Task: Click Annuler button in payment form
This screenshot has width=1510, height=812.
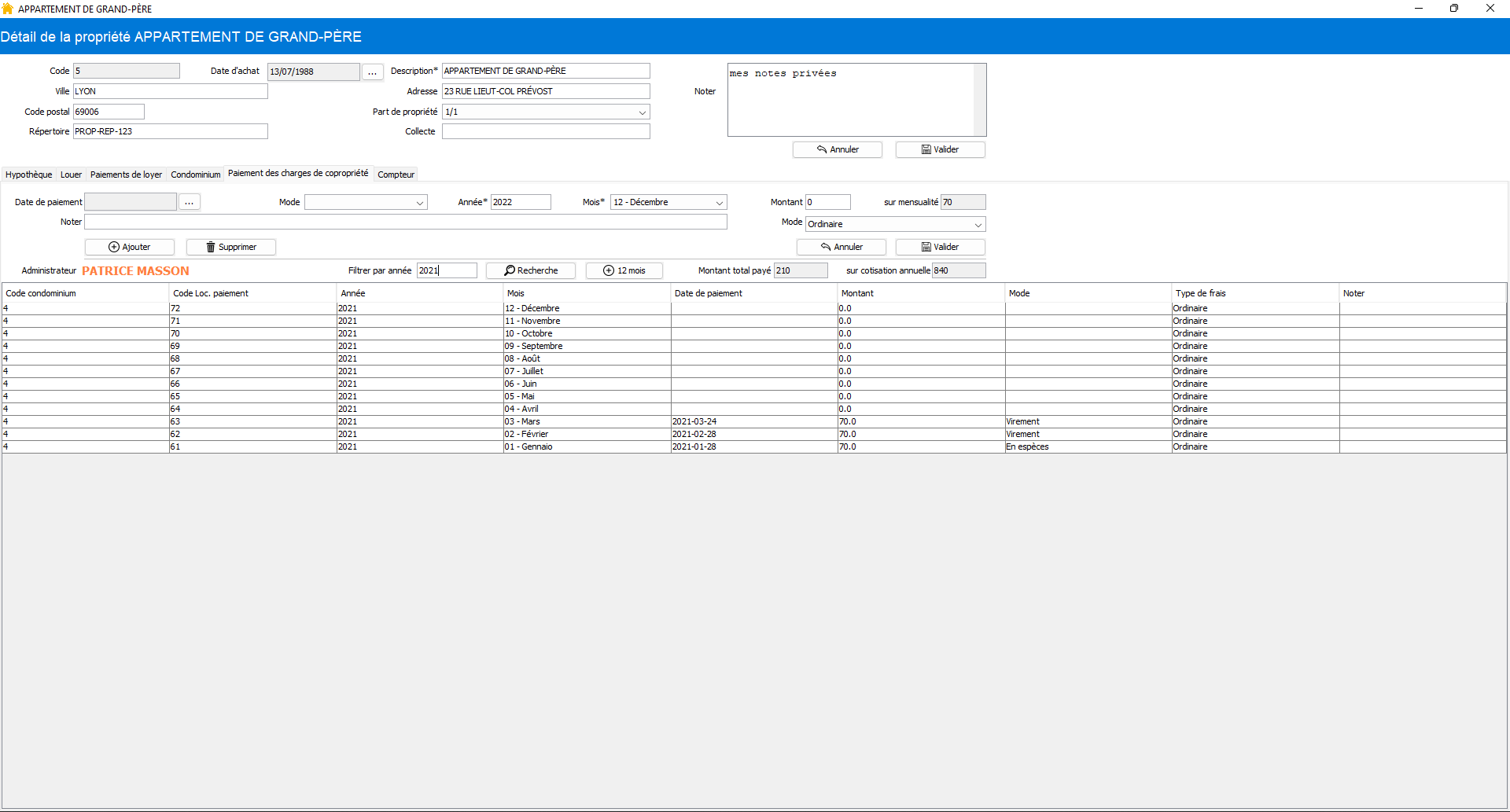Action: [x=842, y=247]
